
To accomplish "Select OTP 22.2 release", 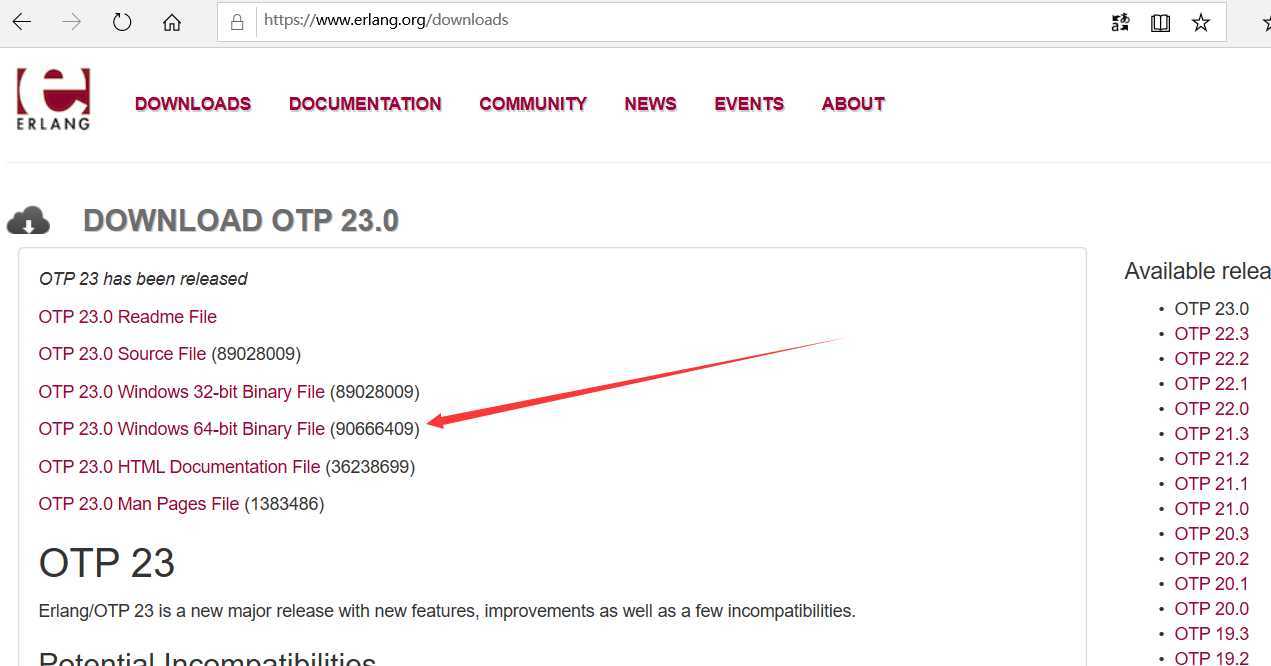I will (1212, 359).
